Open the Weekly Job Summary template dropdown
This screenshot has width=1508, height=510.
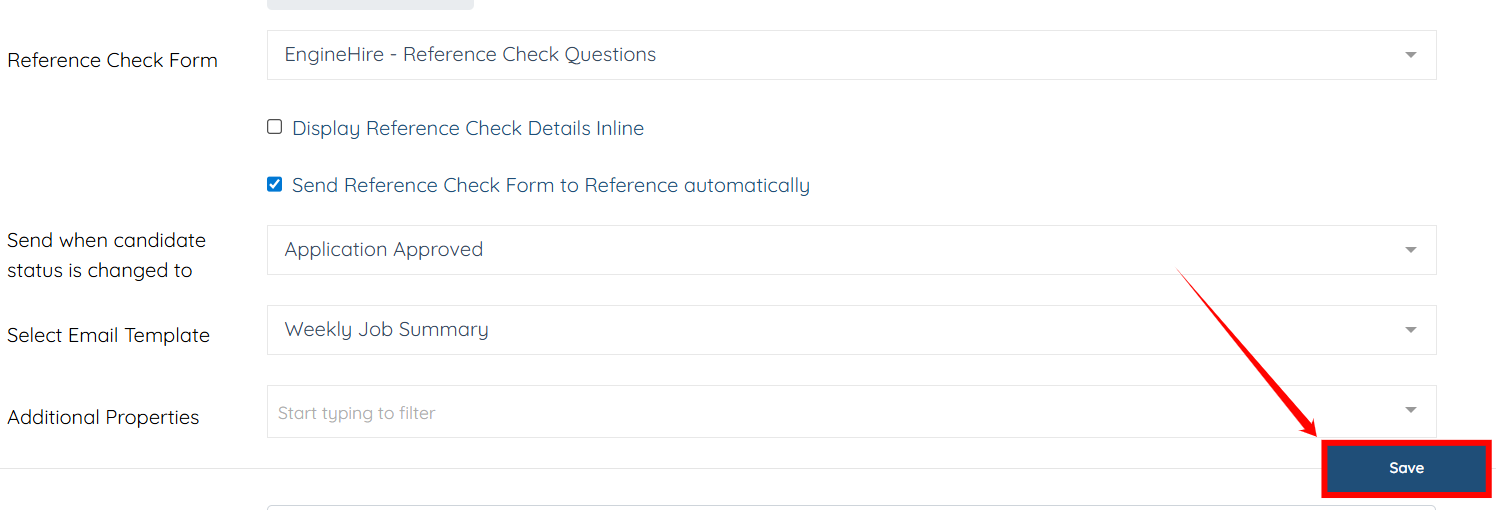pyautogui.click(x=850, y=330)
